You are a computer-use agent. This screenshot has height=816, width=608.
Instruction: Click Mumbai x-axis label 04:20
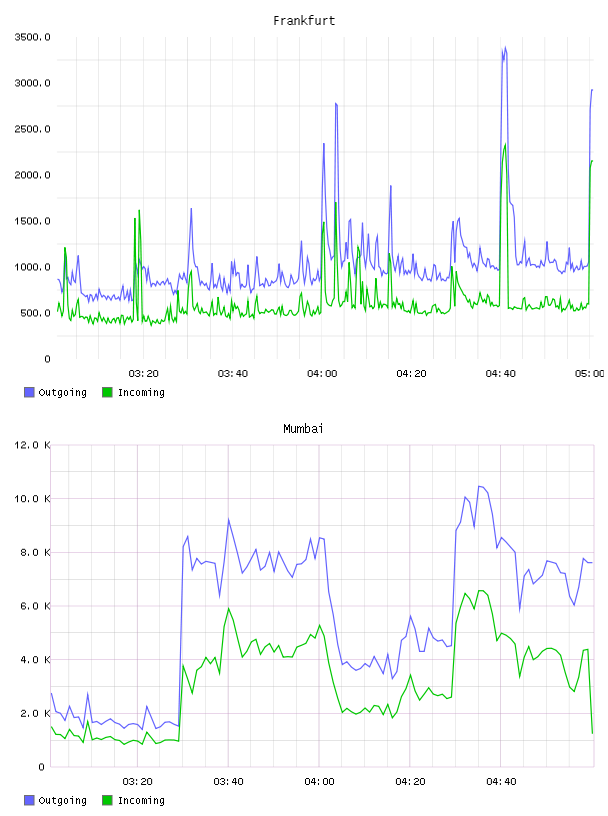(410, 782)
